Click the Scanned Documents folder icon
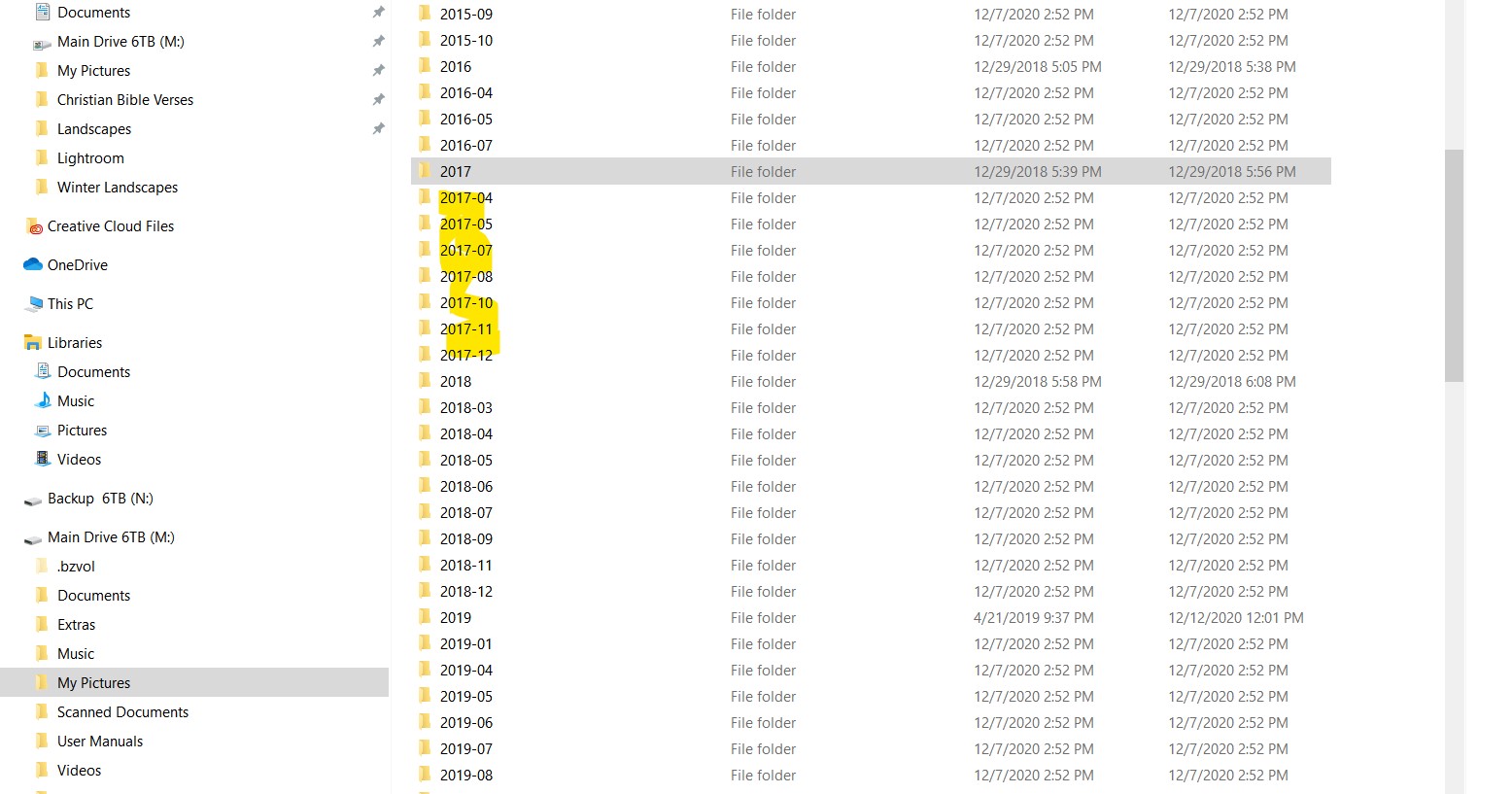The image size is (1512, 794). pyautogui.click(x=42, y=711)
